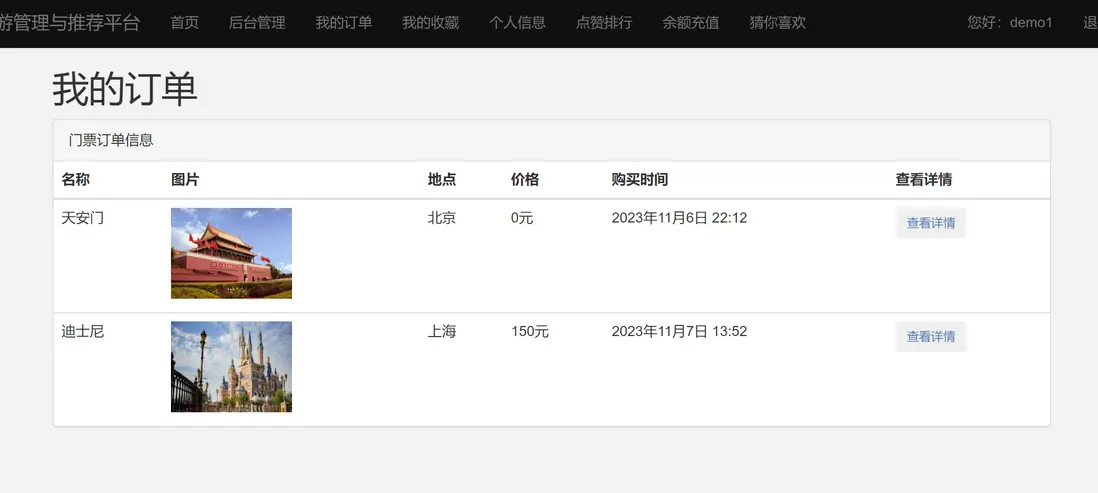1098x493 pixels.
Task: Open 猜你喜欢 recommendations
Action: [x=778, y=23]
